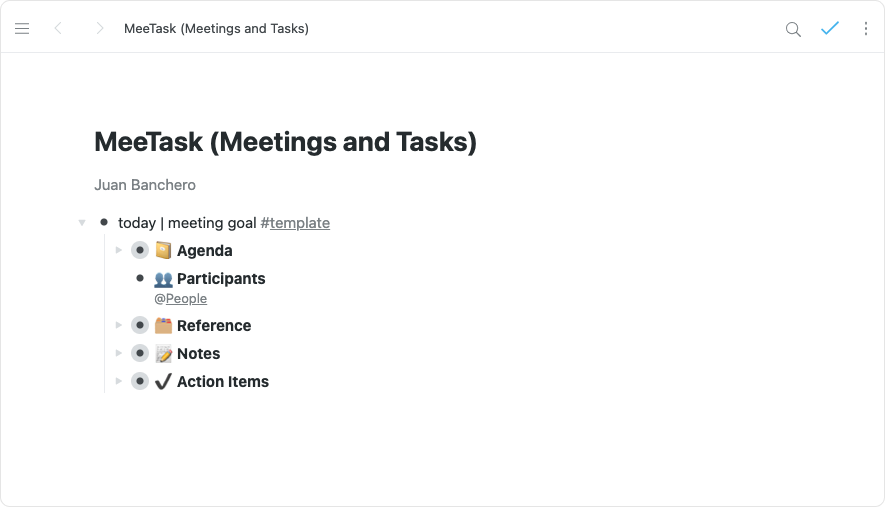Collapse the 'today | meeting goal' item

coord(82,222)
